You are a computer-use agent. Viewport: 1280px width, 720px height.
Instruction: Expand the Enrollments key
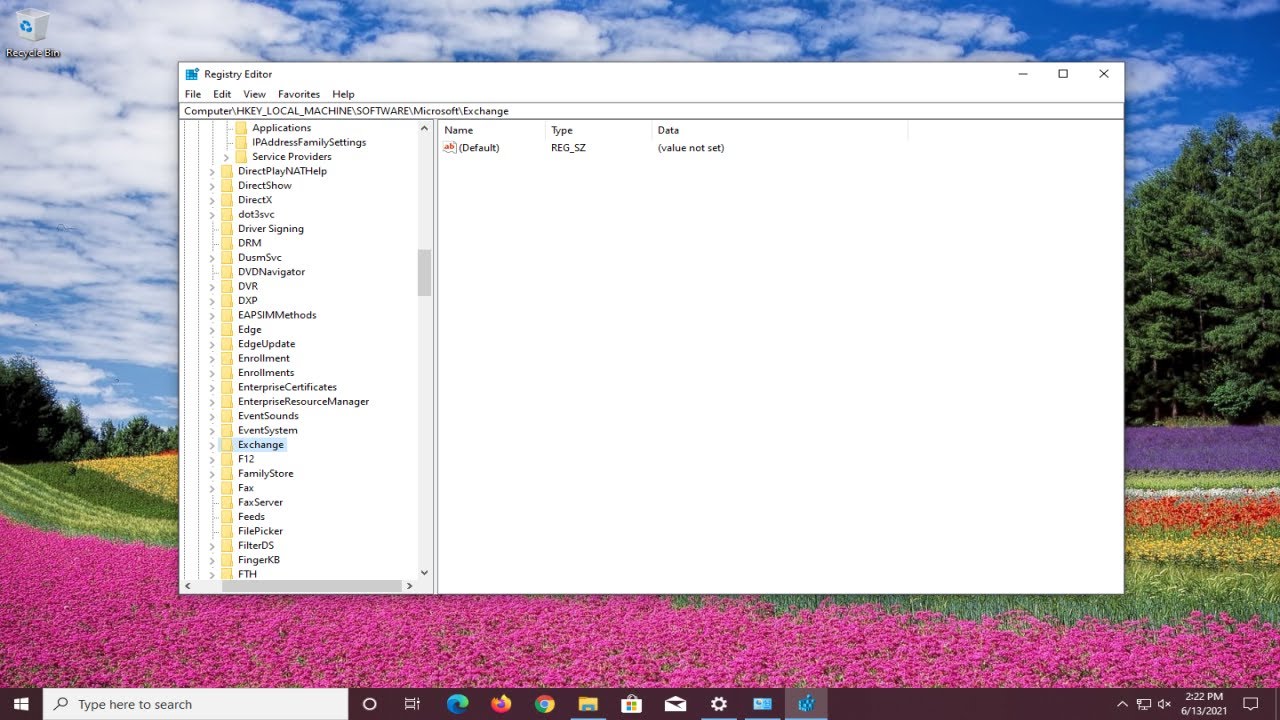pos(212,373)
